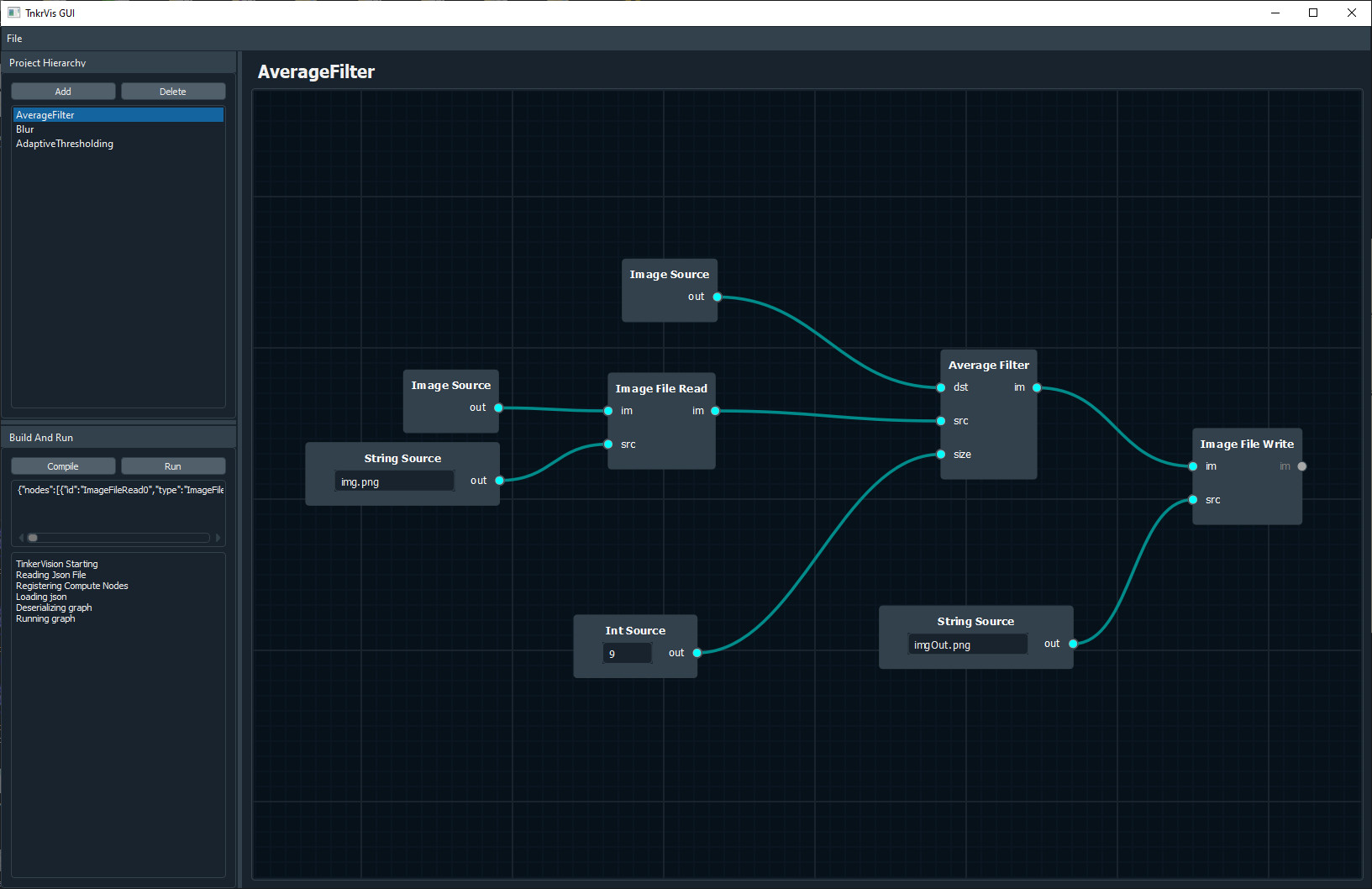The height and width of the screenshot is (889, 1372).
Task: Click the Int Source out port
Action: coord(697,653)
